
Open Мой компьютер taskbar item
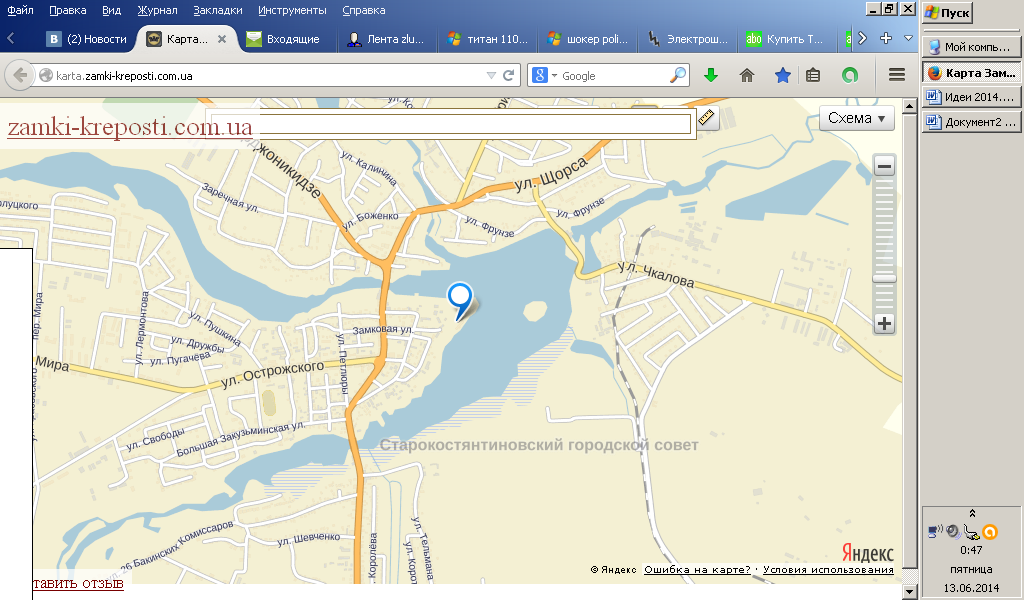pos(971,47)
